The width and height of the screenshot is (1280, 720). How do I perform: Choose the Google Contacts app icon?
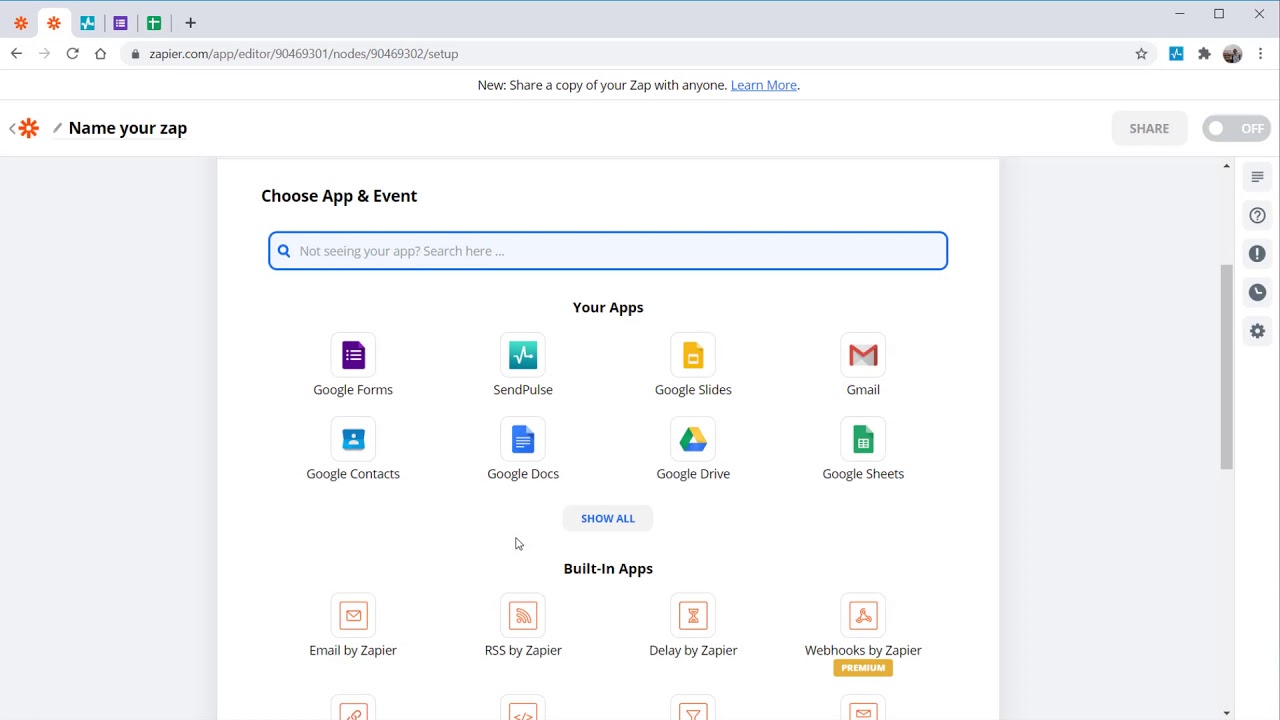pyautogui.click(x=353, y=439)
